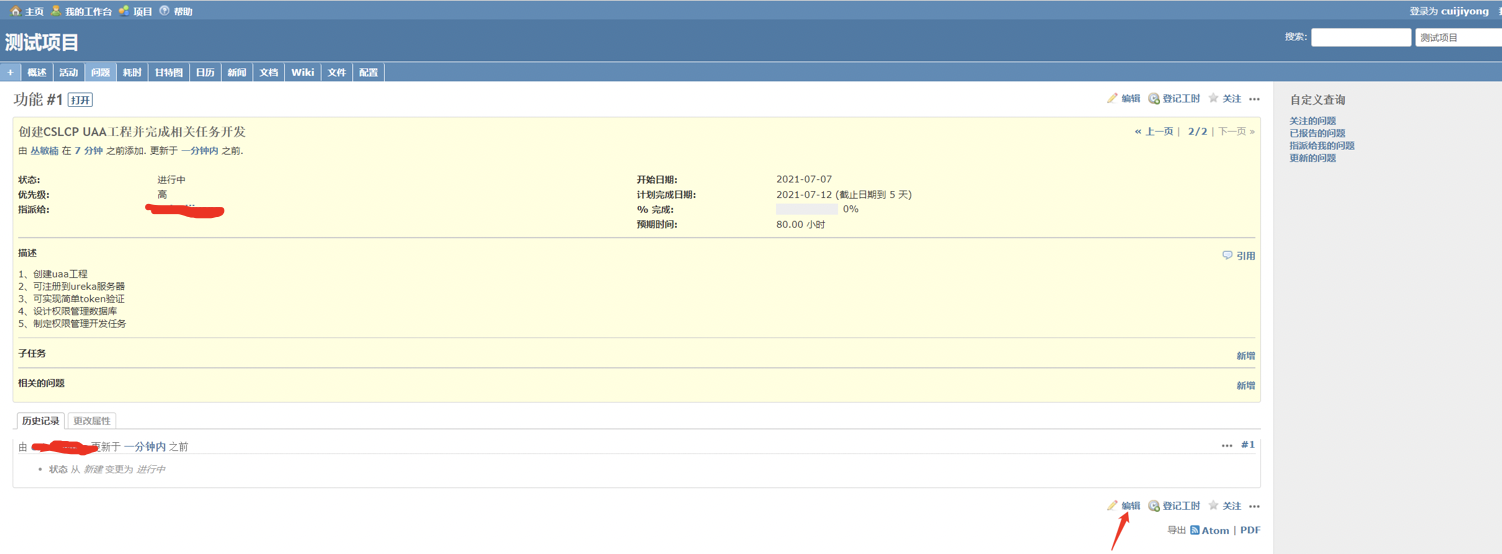
Task: Open the 测试项目 project jump dropdown
Action: [1459, 37]
